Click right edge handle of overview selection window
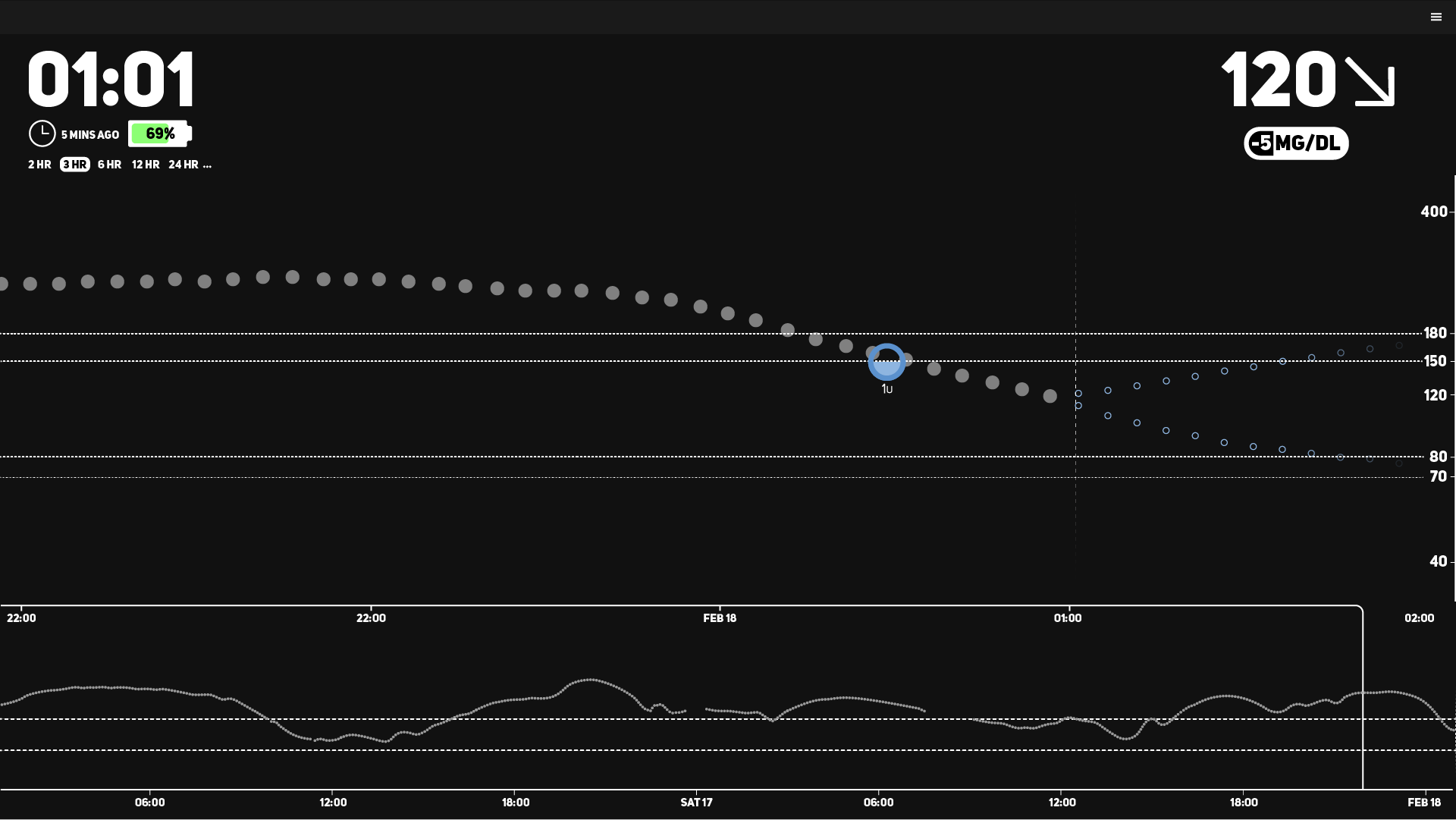This screenshot has height=820, width=1456. tap(1363, 698)
